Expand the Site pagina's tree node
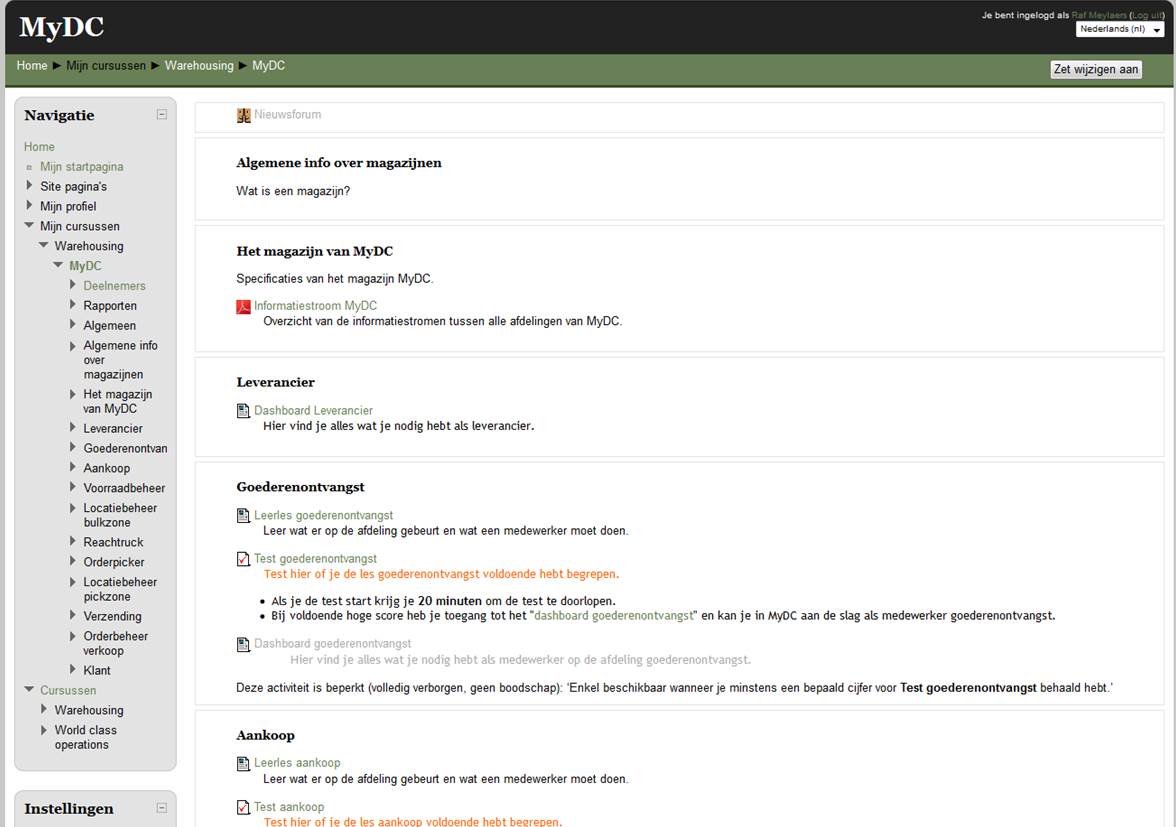This screenshot has width=1176, height=827. [29, 185]
